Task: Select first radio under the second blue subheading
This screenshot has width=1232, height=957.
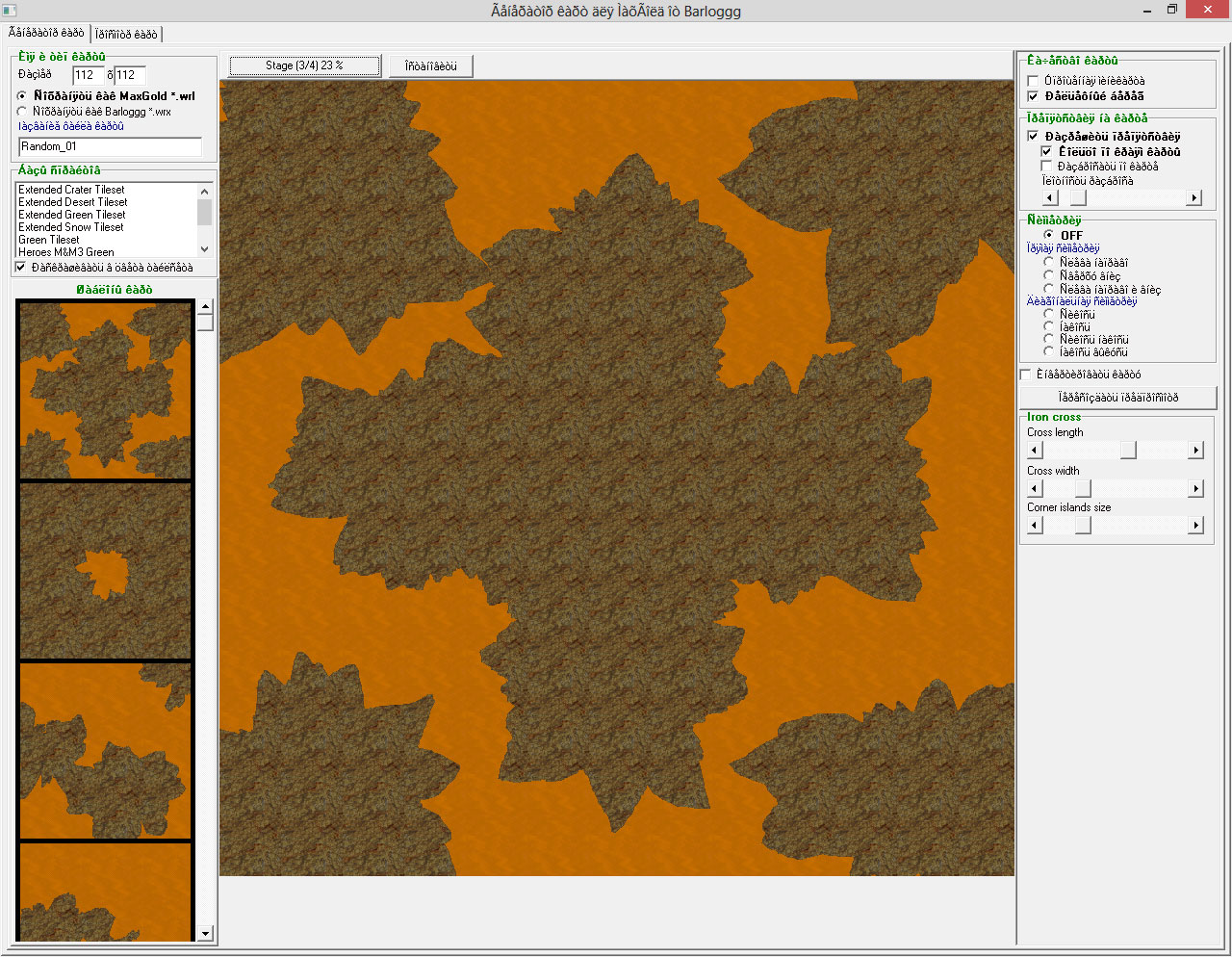Action: 1049,314
